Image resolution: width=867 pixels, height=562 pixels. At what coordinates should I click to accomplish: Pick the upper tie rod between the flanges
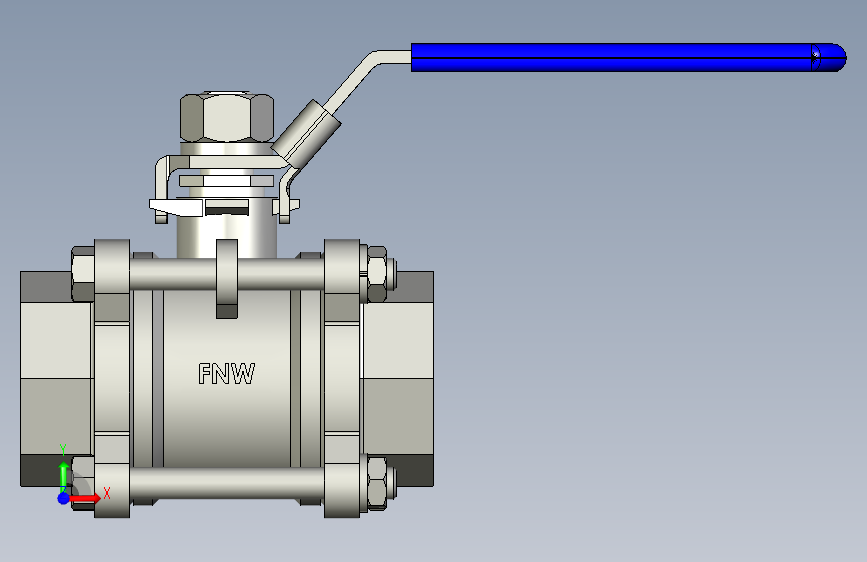click(x=227, y=274)
